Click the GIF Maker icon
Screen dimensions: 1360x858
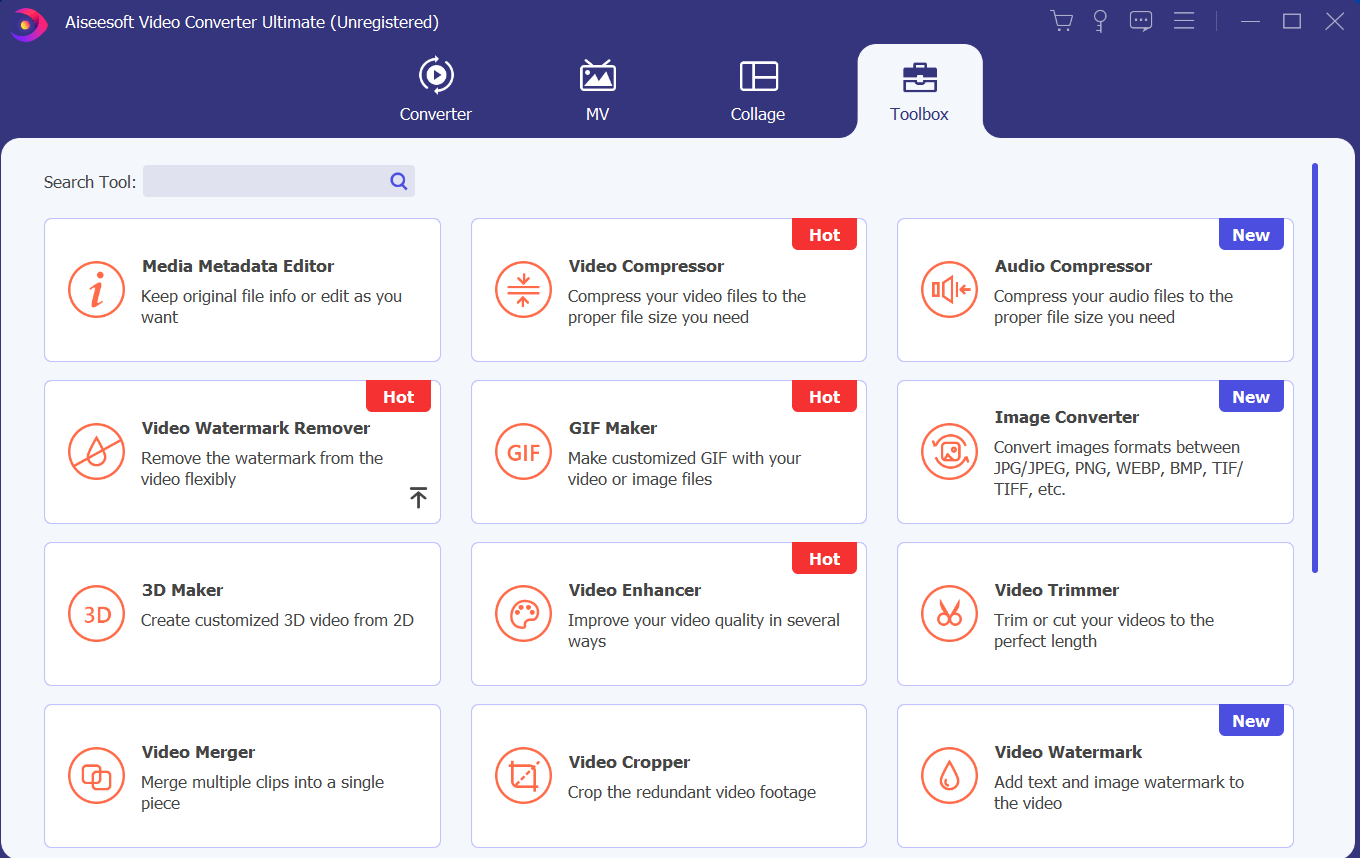click(x=523, y=452)
